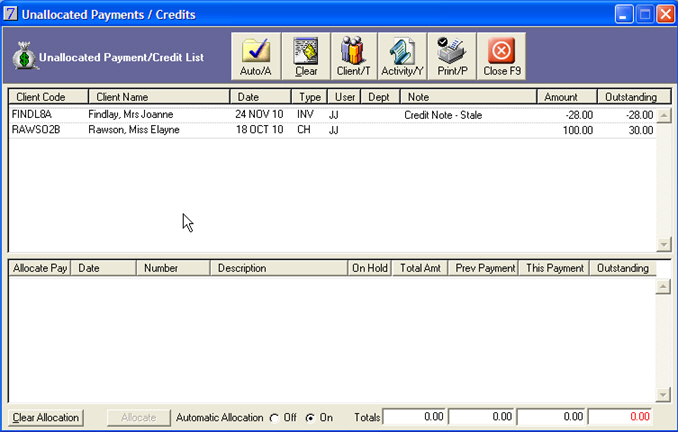
Task: Click the money bag icon beside list title
Action: coord(25,56)
